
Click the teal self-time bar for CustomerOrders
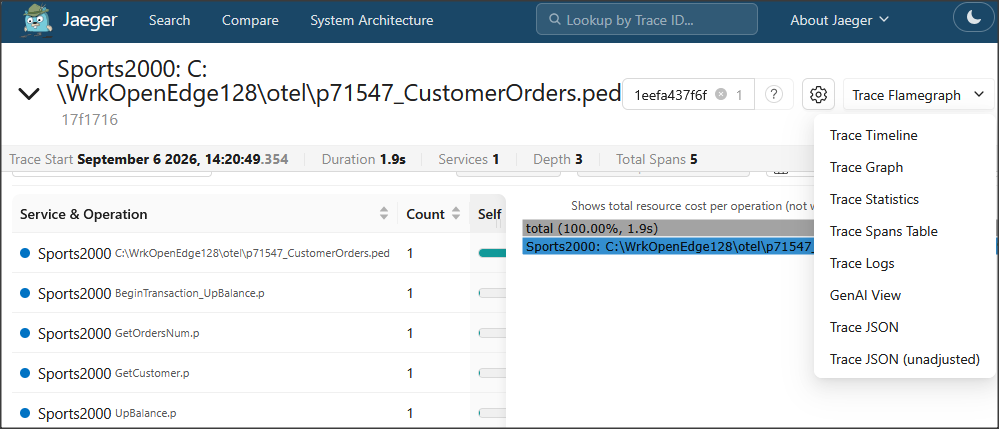click(492, 253)
